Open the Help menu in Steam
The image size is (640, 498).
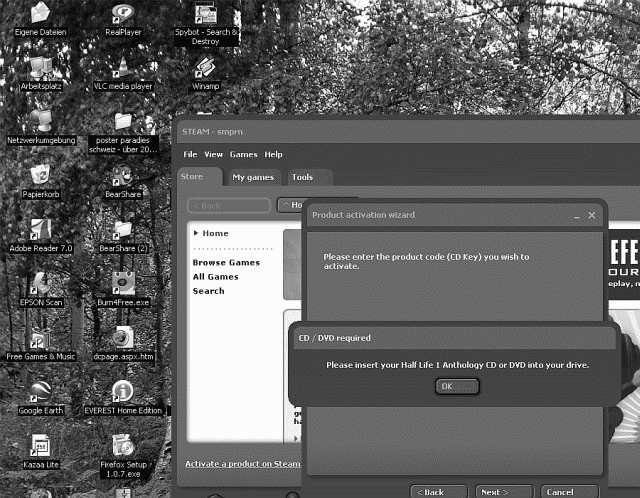coord(273,155)
